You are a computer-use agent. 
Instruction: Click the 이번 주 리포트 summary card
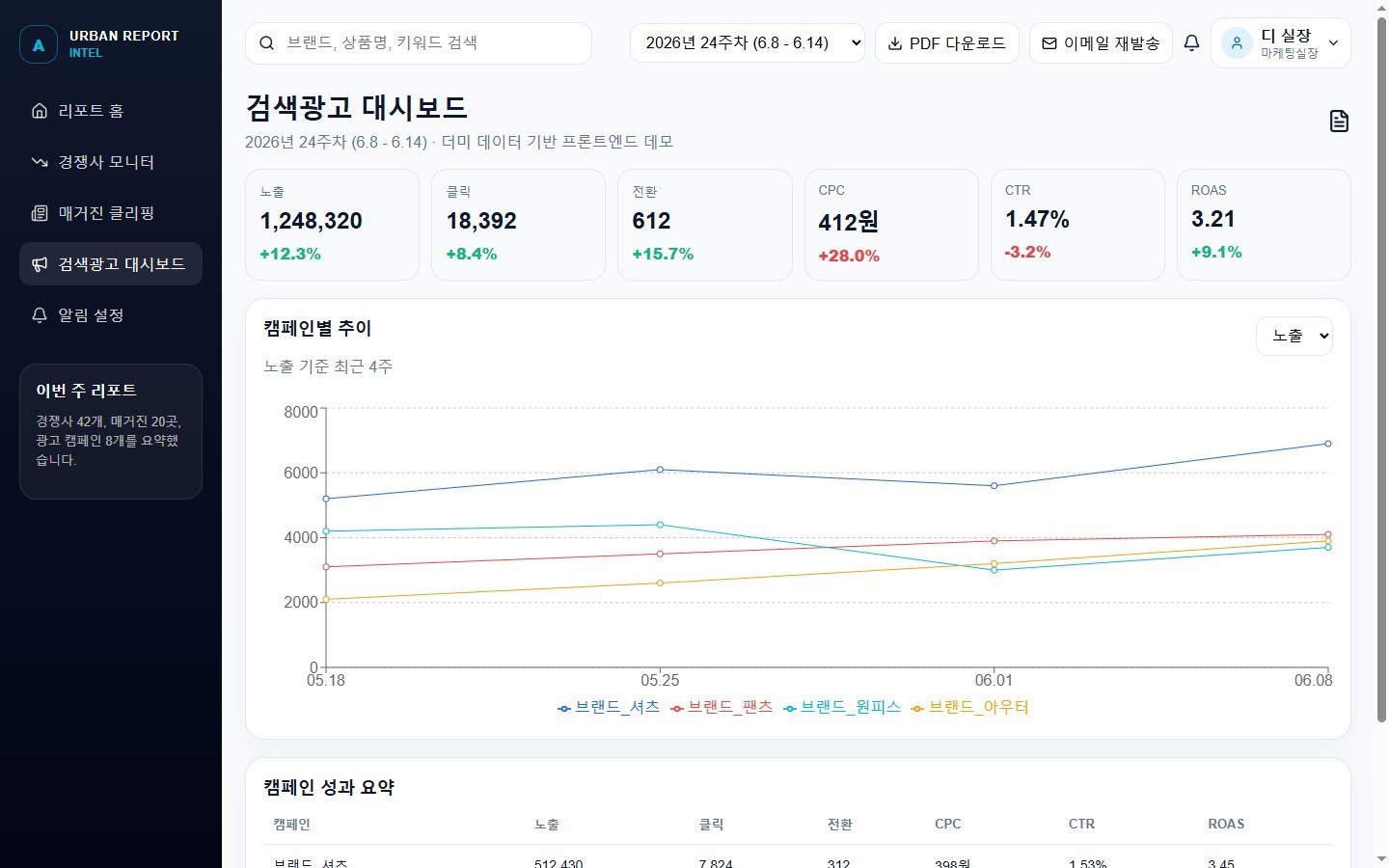[111, 431]
